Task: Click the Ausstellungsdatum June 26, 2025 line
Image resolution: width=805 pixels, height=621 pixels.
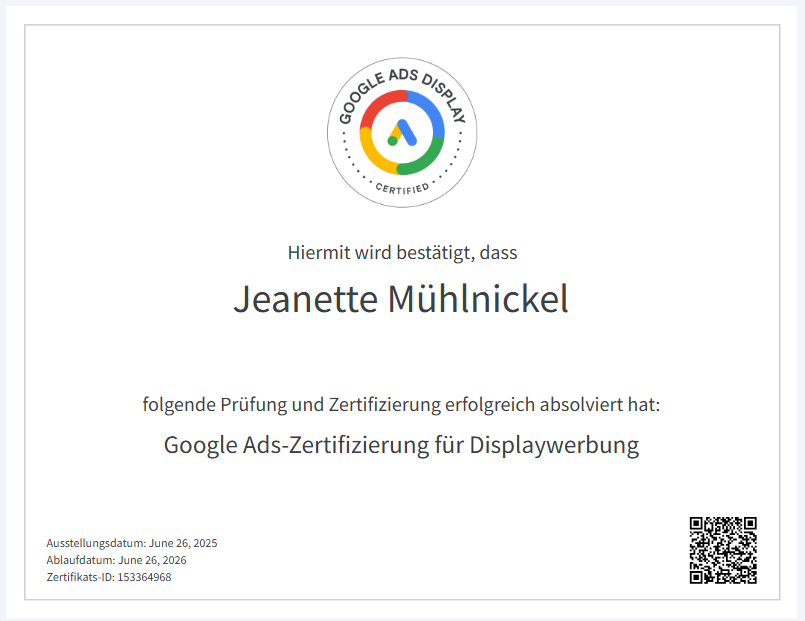Action: [131, 543]
